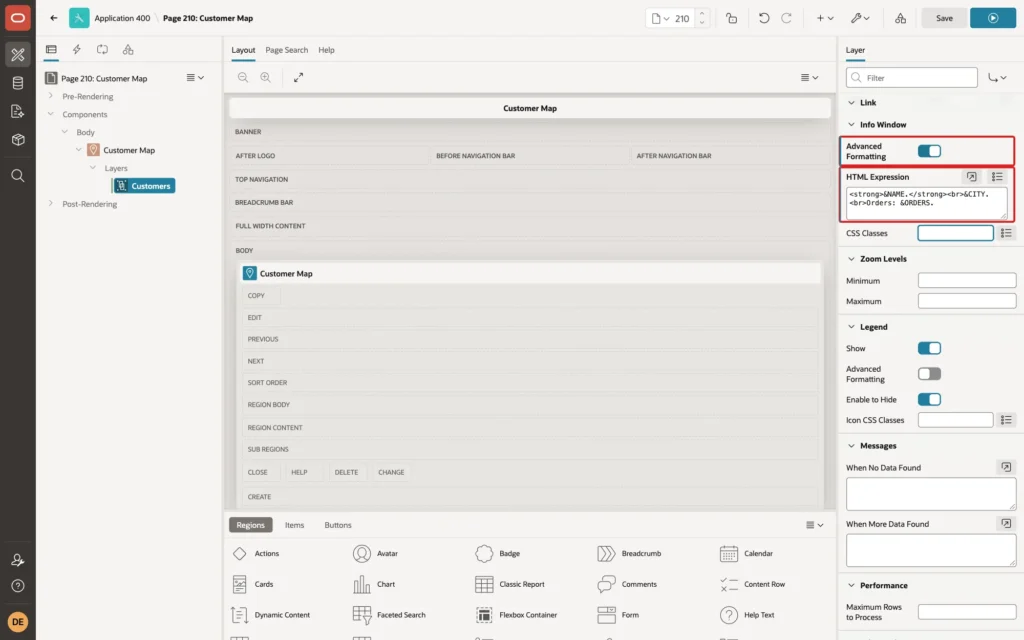Click the HTML Expression text area
Image resolution: width=1024 pixels, height=640 pixels.
point(926,203)
